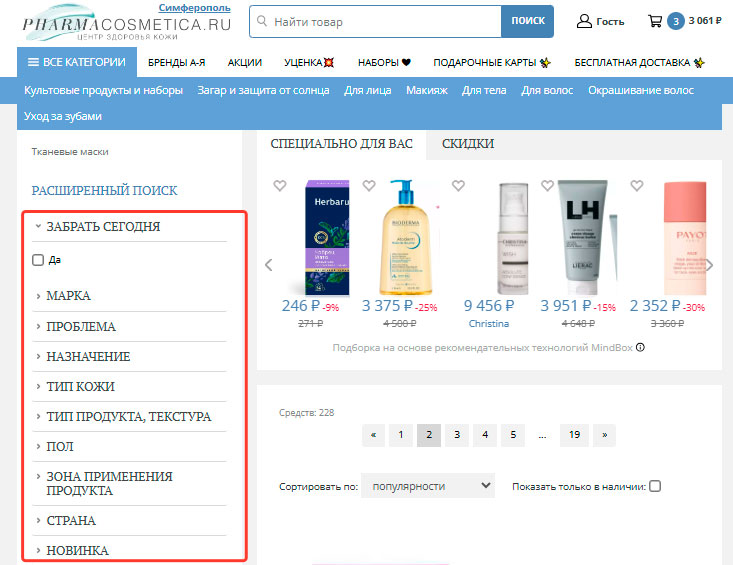Open 'Загар и защита от солнца' category
733x565 pixels.
point(263,90)
